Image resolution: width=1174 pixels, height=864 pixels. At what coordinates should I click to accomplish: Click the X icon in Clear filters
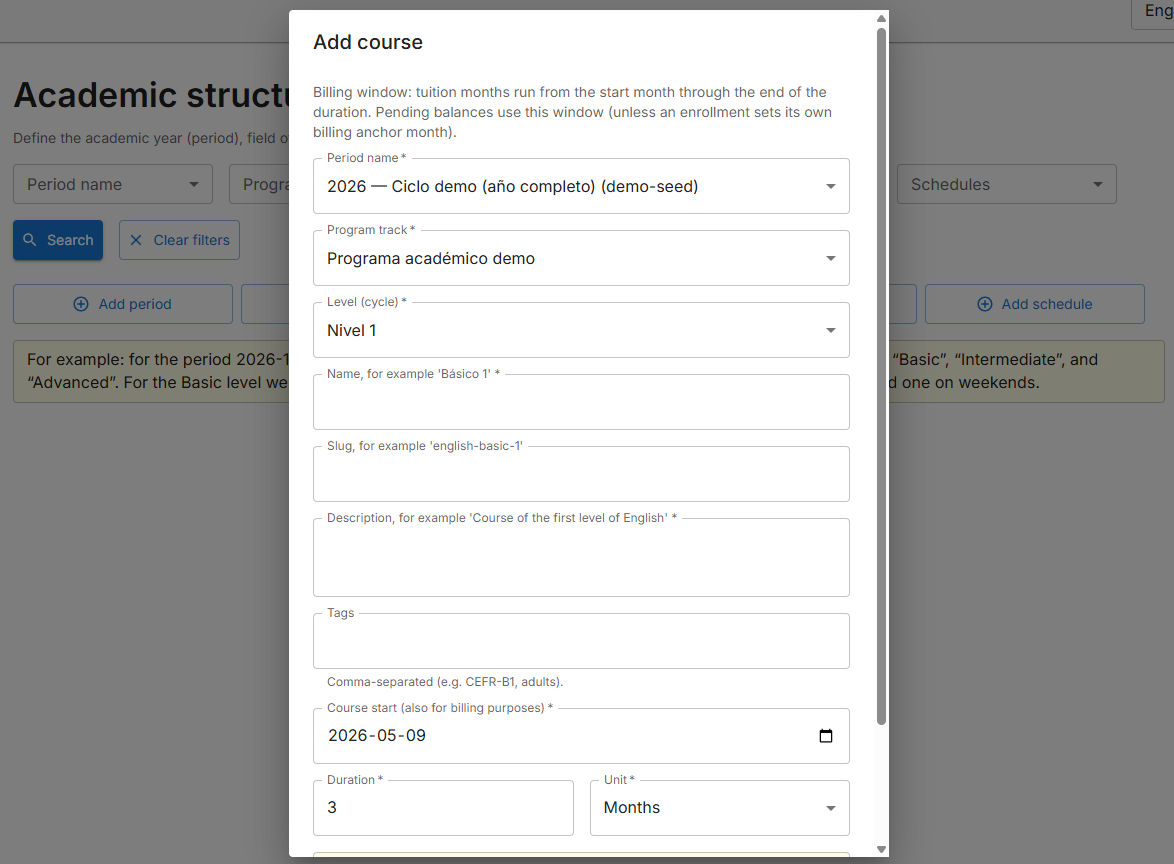[136, 240]
